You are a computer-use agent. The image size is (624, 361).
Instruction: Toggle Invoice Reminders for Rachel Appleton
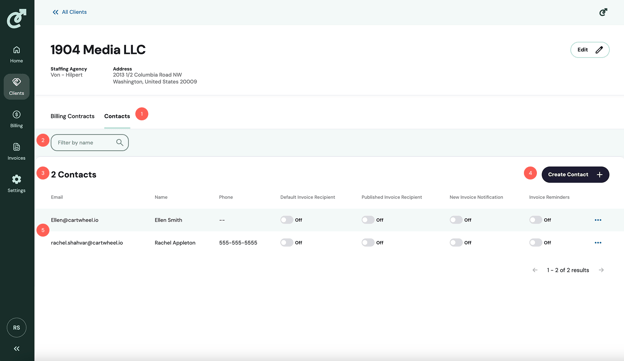pos(535,242)
